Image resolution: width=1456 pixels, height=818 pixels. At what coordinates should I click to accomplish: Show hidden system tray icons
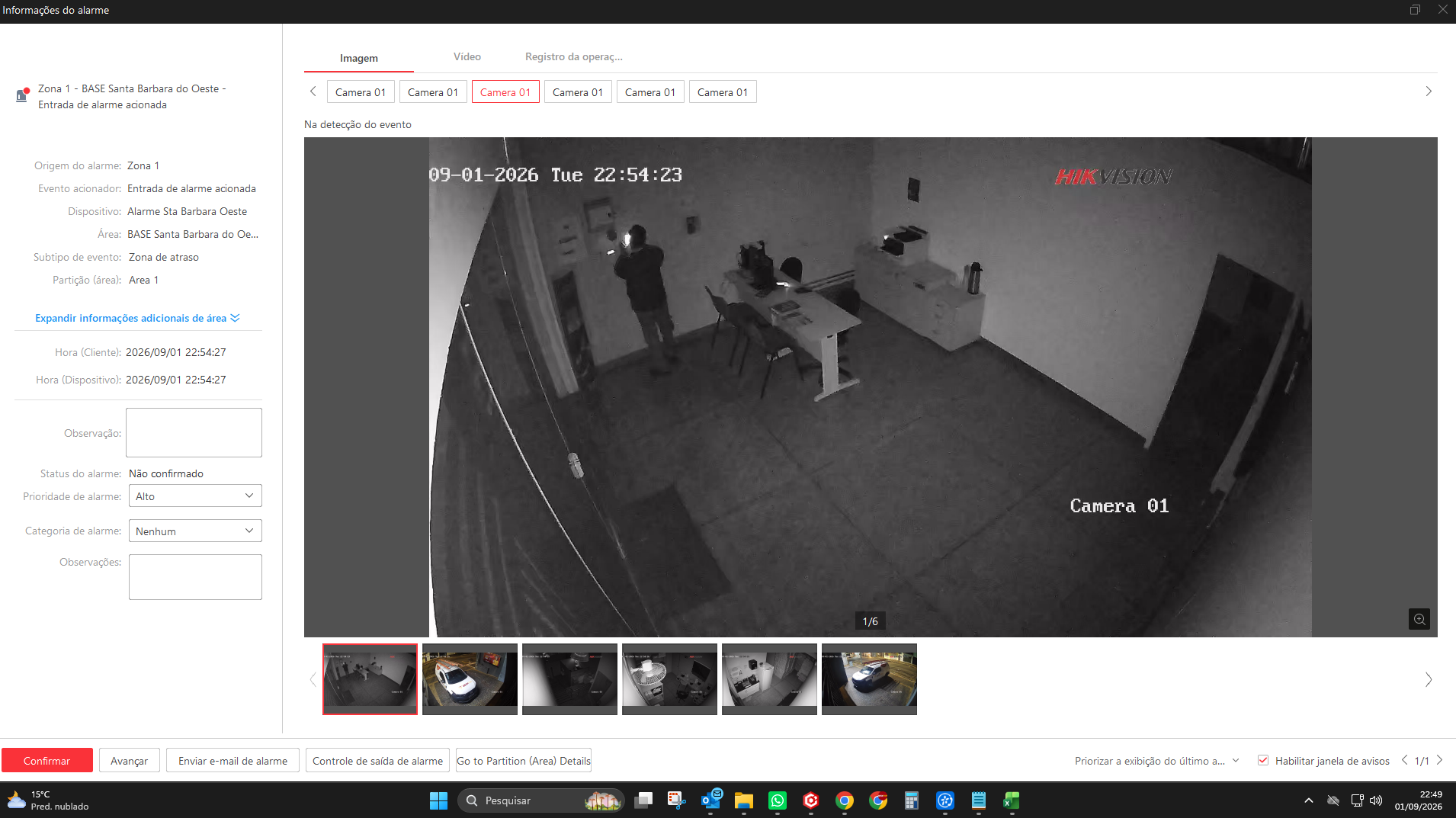coord(1309,800)
